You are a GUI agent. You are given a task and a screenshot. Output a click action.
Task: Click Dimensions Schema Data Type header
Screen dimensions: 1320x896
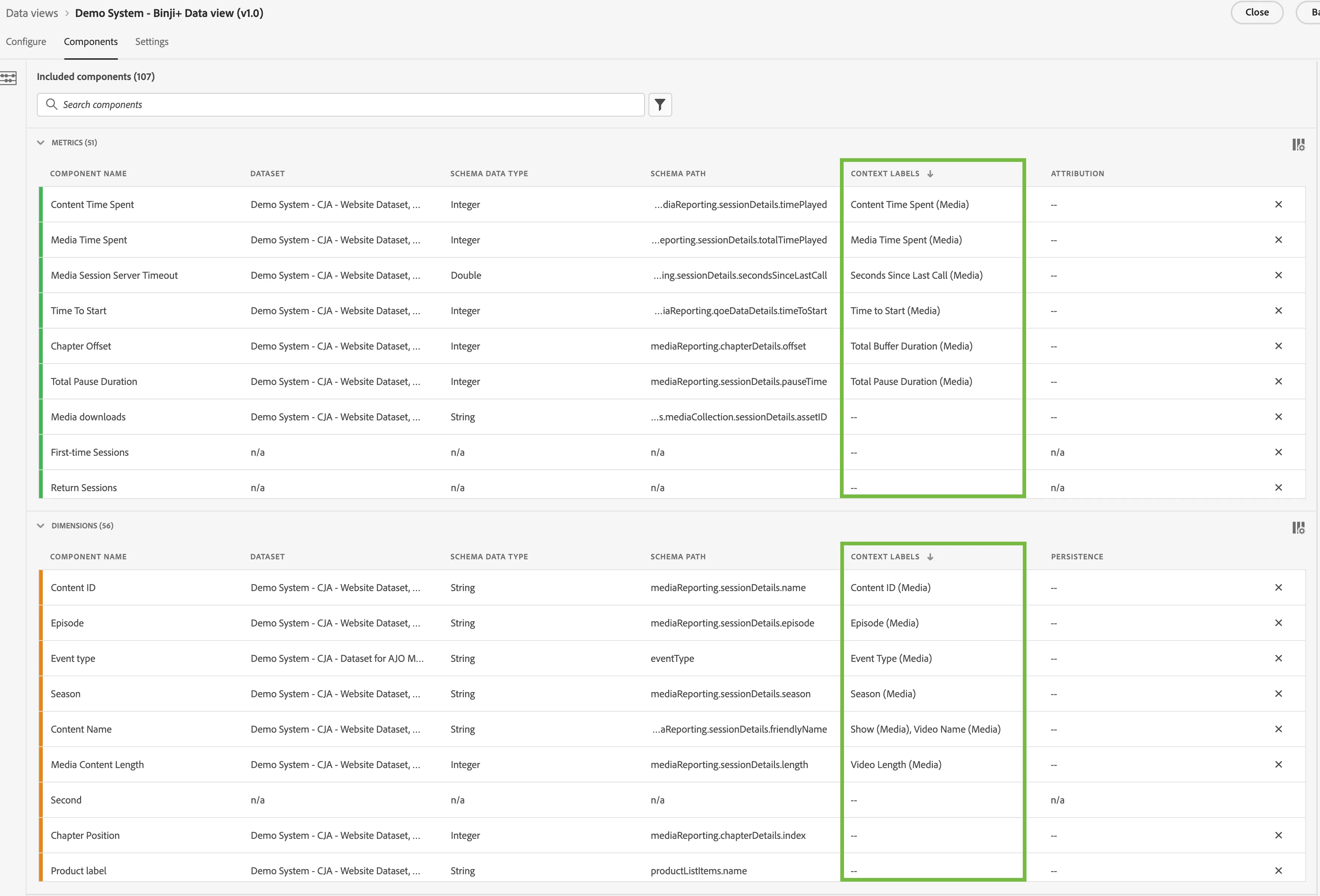tap(489, 557)
